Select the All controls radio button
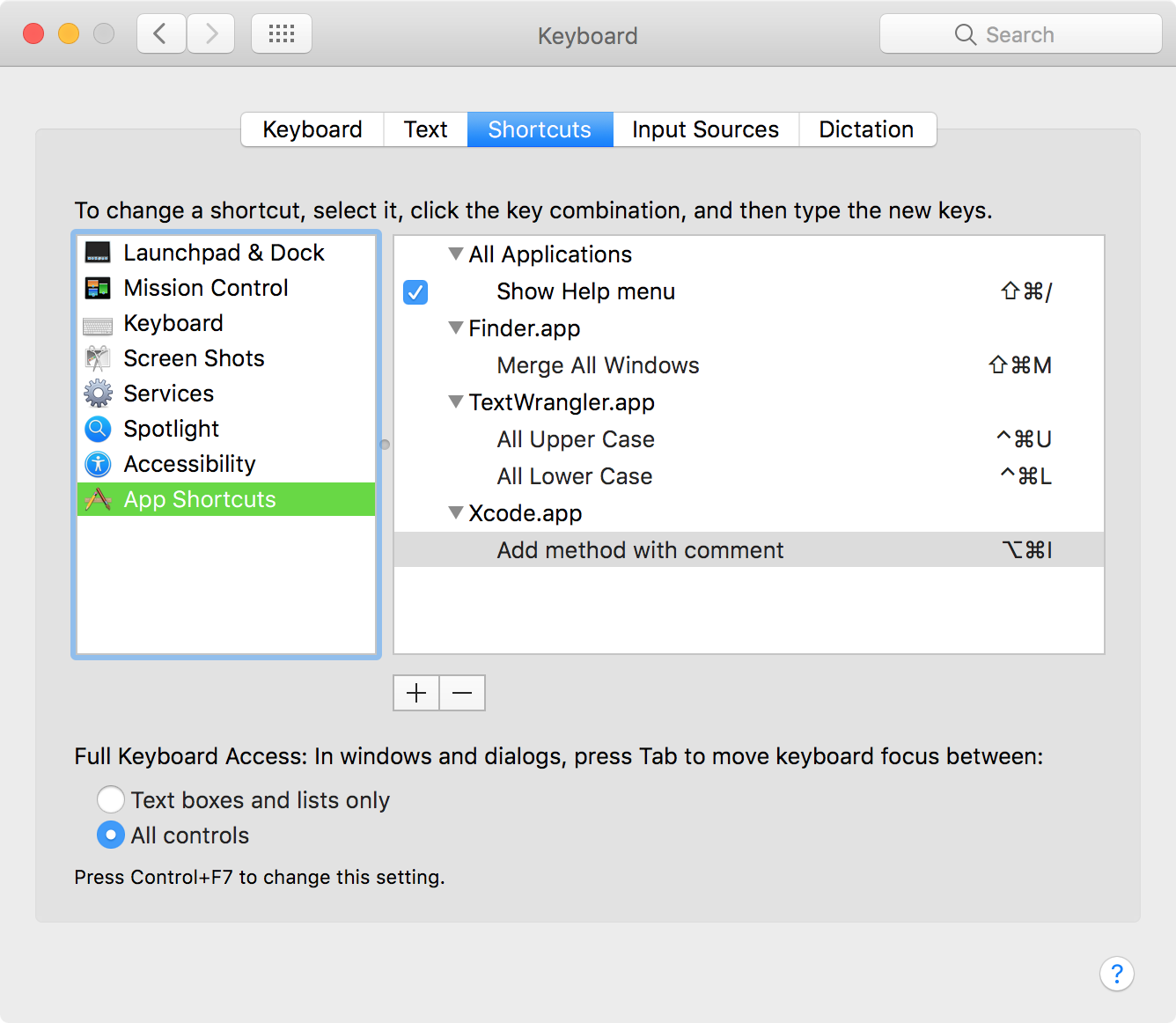1176x1023 pixels. (x=111, y=835)
